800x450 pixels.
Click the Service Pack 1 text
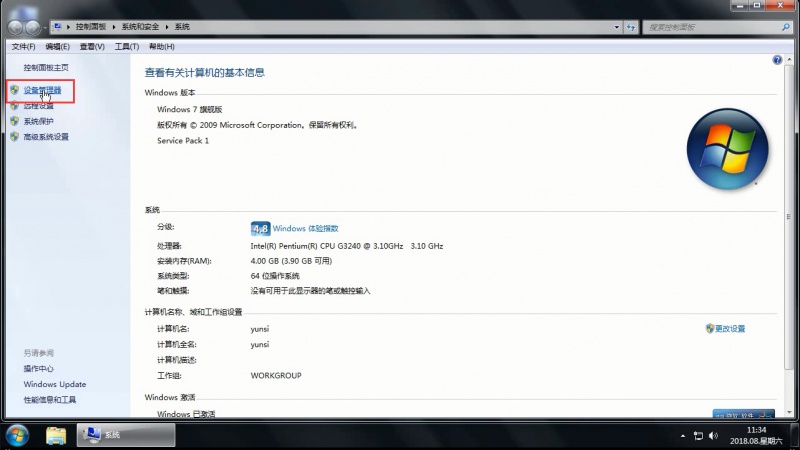point(183,140)
